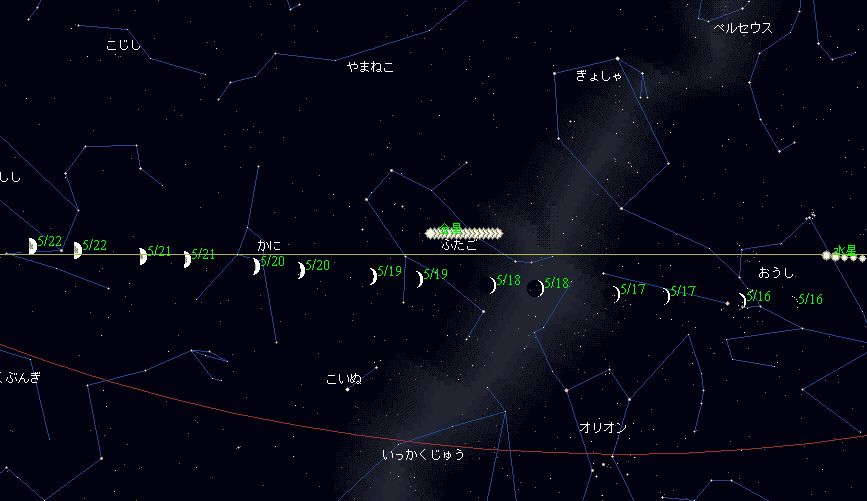Click the ペルセウス constellation label
Screen dimensions: 867x501
click(x=743, y=29)
